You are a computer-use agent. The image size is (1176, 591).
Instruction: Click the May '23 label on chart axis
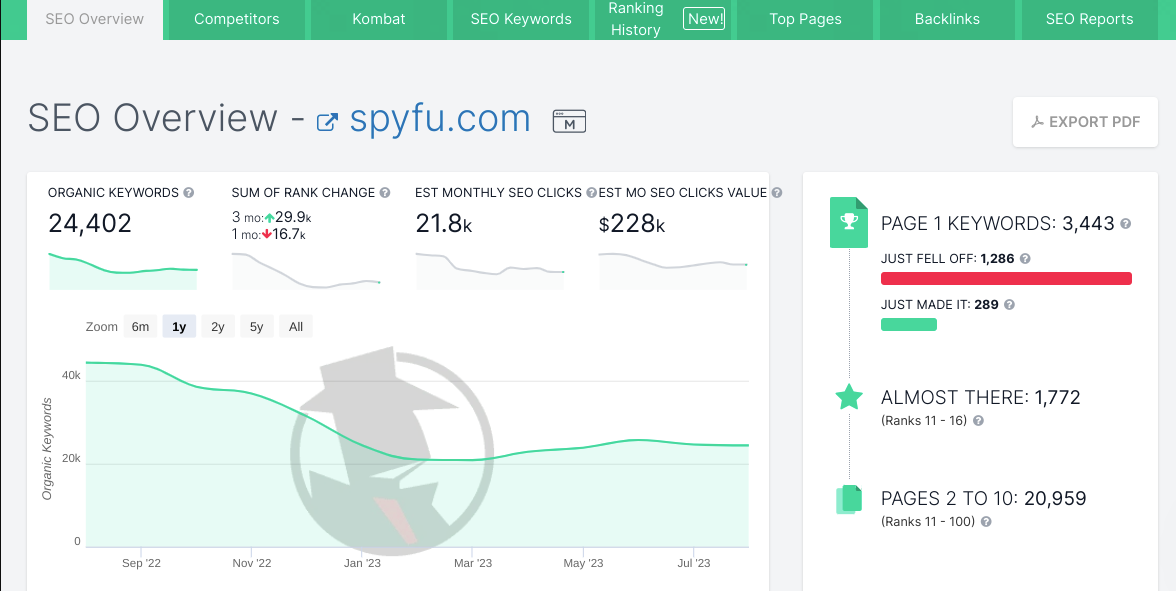584,563
